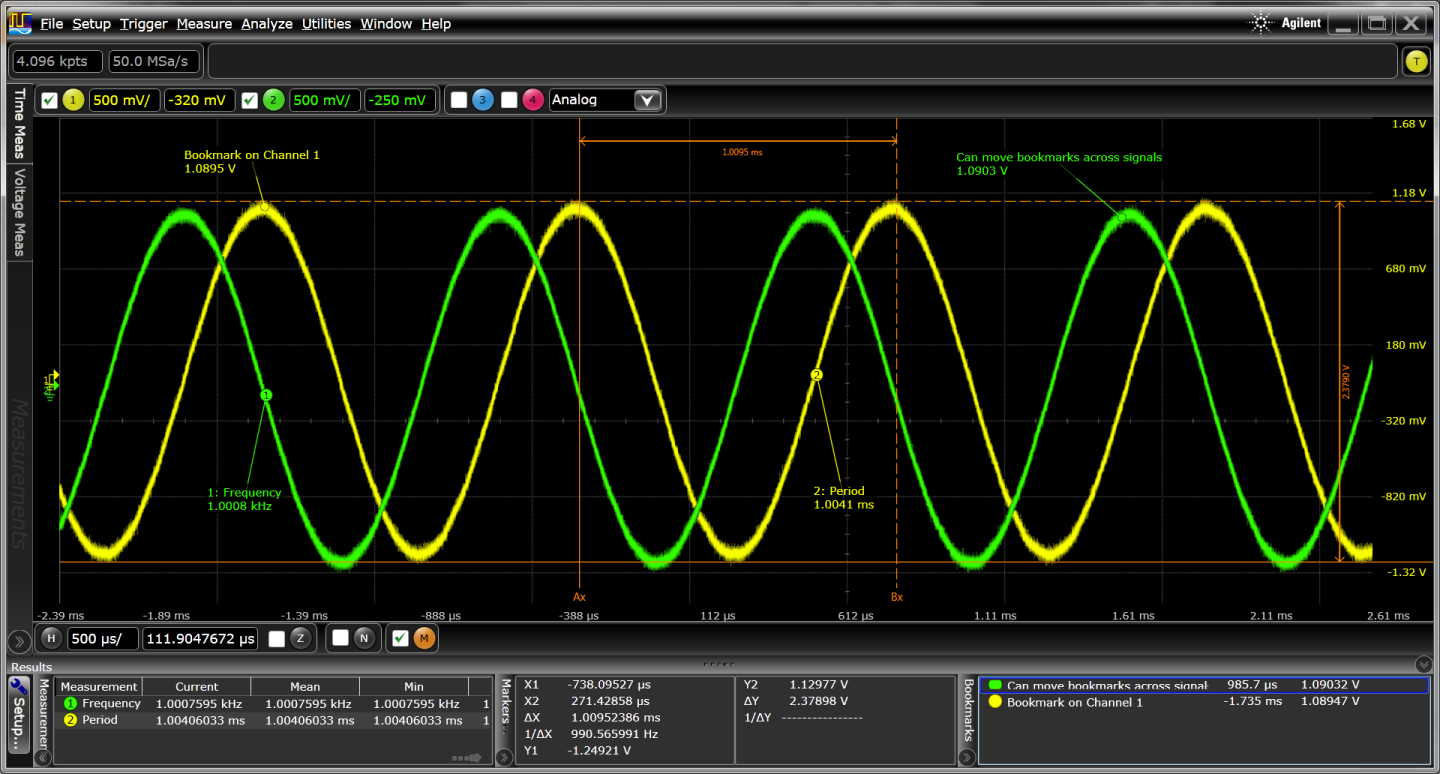Screen dimensions: 1440x774
Task: Open the Measure menu
Action: point(204,23)
